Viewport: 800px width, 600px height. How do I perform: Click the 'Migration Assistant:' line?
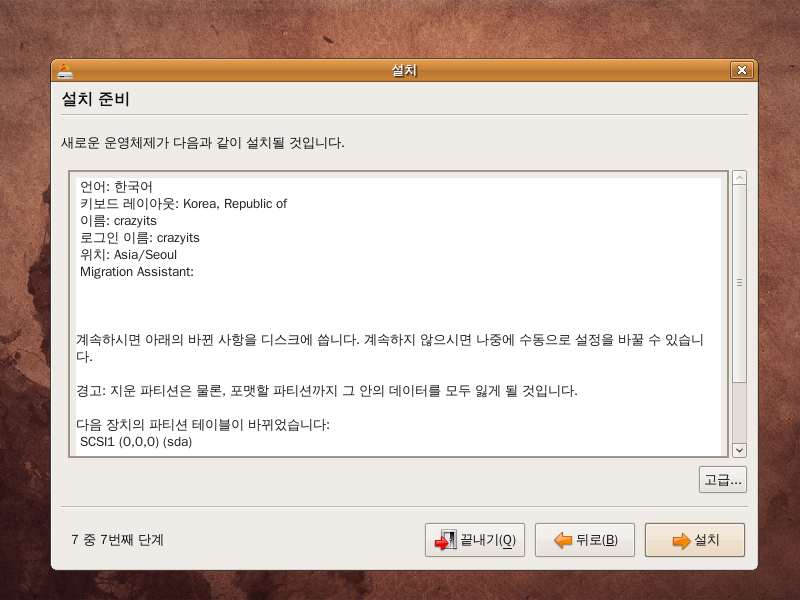(x=137, y=272)
